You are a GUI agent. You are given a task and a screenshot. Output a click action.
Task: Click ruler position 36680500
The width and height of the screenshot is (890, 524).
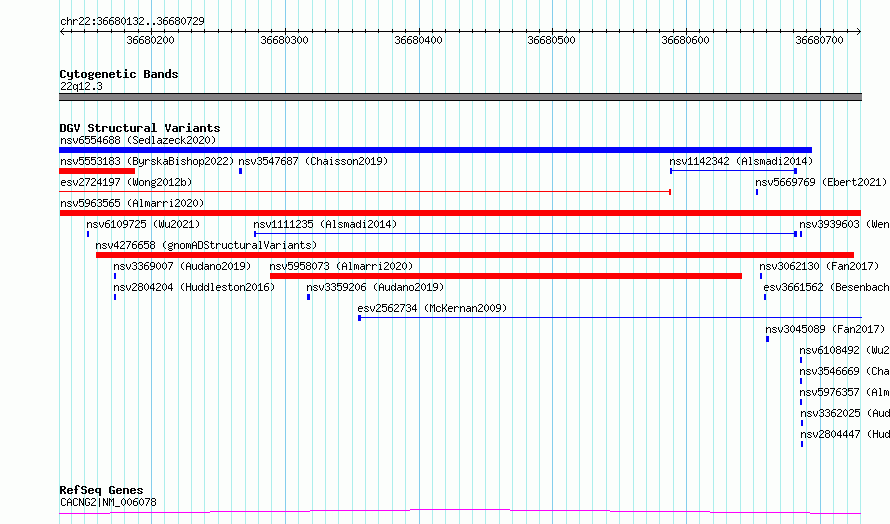(x=552, y=40)
